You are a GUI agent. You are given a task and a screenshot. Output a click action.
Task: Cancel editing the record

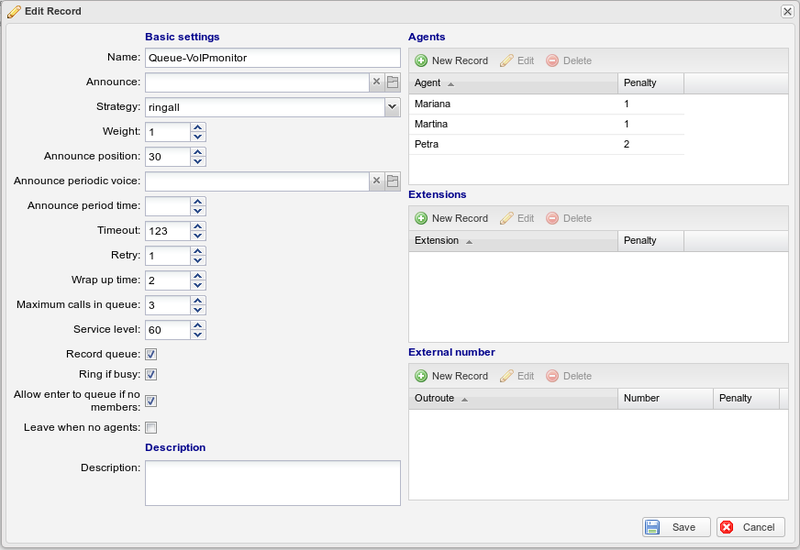pos(751,527)
